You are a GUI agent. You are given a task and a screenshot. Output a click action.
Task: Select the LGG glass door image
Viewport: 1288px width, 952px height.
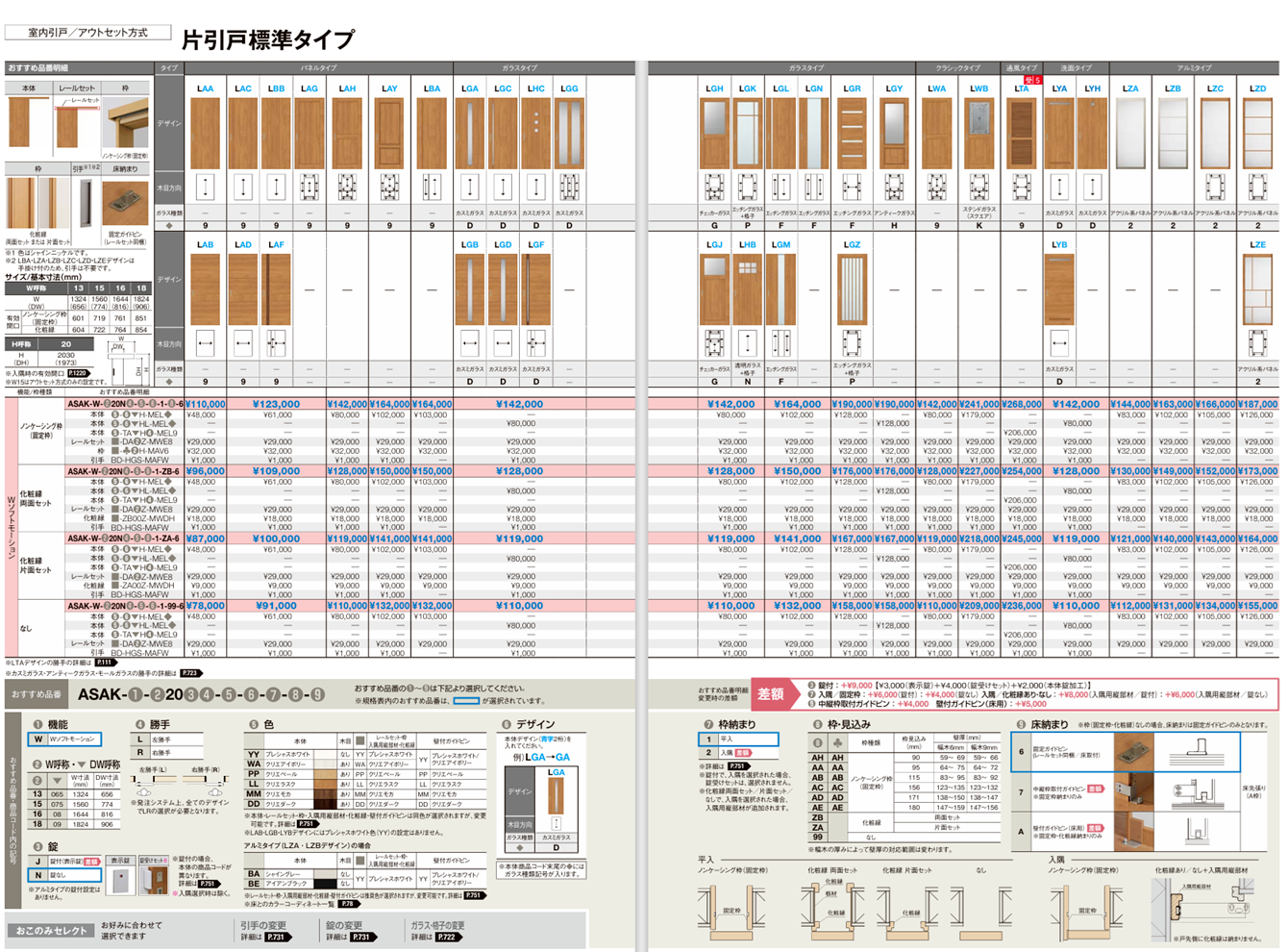[569, 132]
